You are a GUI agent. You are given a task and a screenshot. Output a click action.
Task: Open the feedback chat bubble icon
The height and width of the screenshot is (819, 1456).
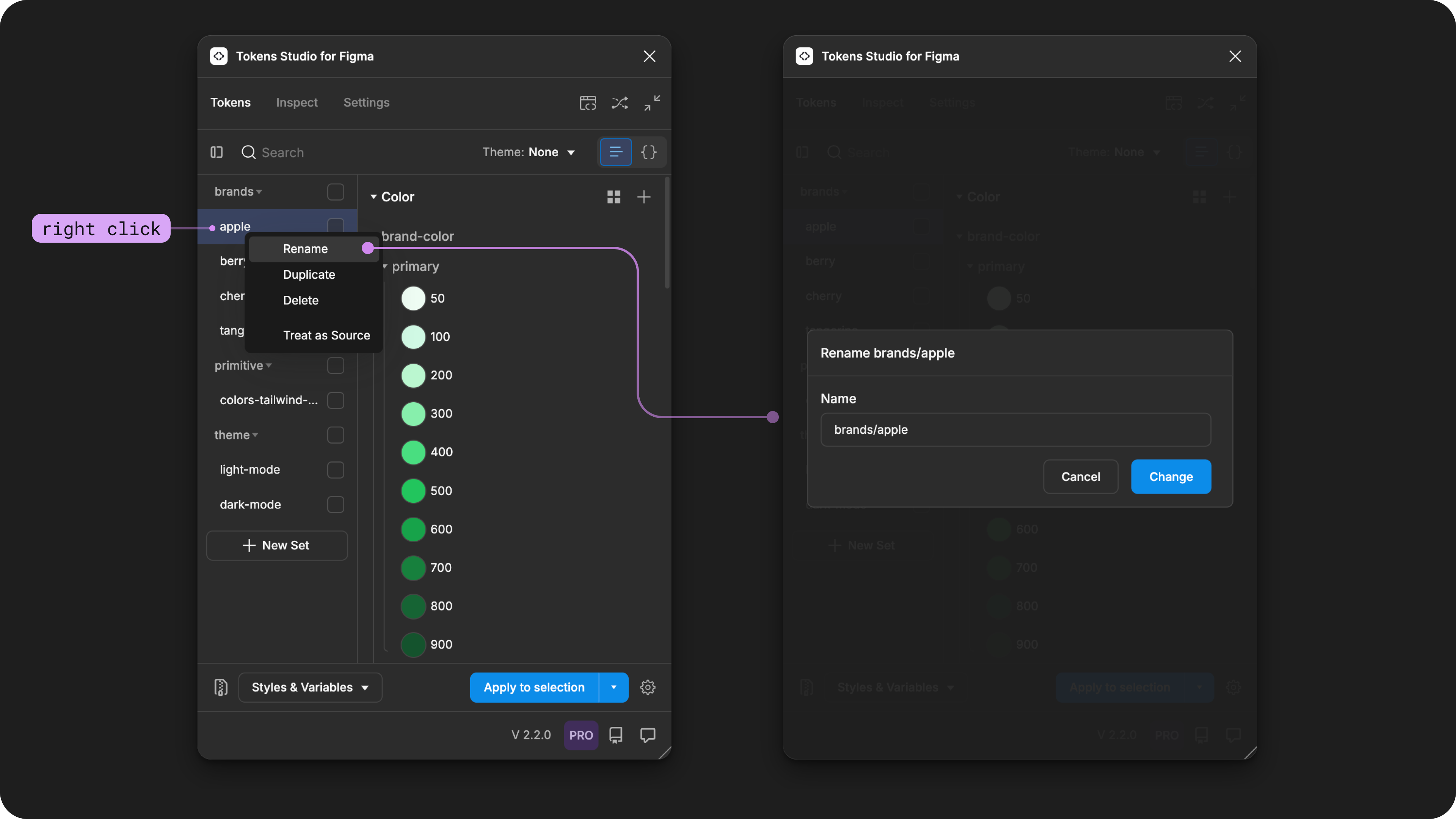pyautogui.click(x=648, y=735)
